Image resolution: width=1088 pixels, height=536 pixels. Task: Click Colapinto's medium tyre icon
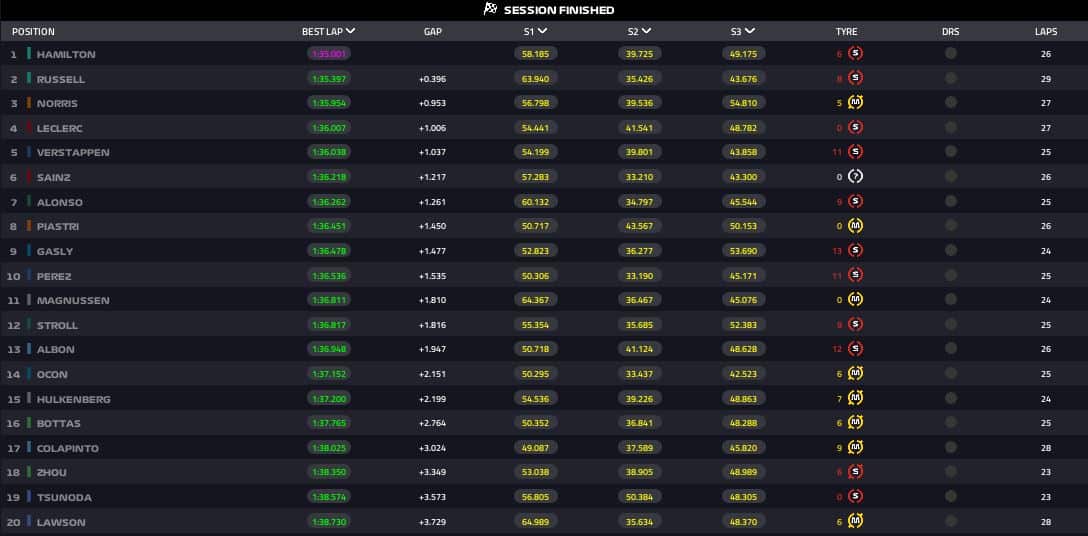pyautogui.click(x=856, y=448)
